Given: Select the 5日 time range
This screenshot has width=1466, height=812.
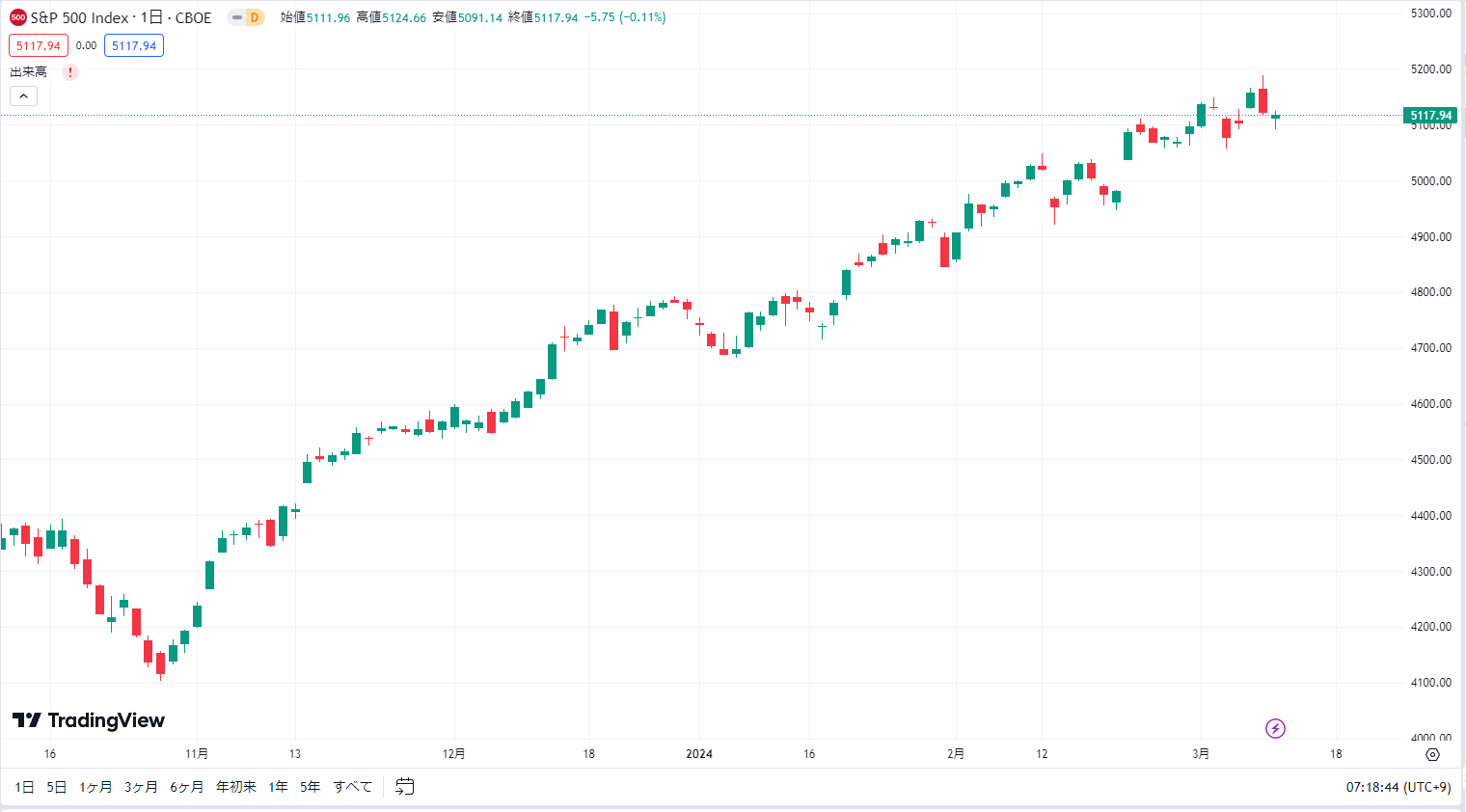Looking at the screenshot, I should [x=57, y=787].
